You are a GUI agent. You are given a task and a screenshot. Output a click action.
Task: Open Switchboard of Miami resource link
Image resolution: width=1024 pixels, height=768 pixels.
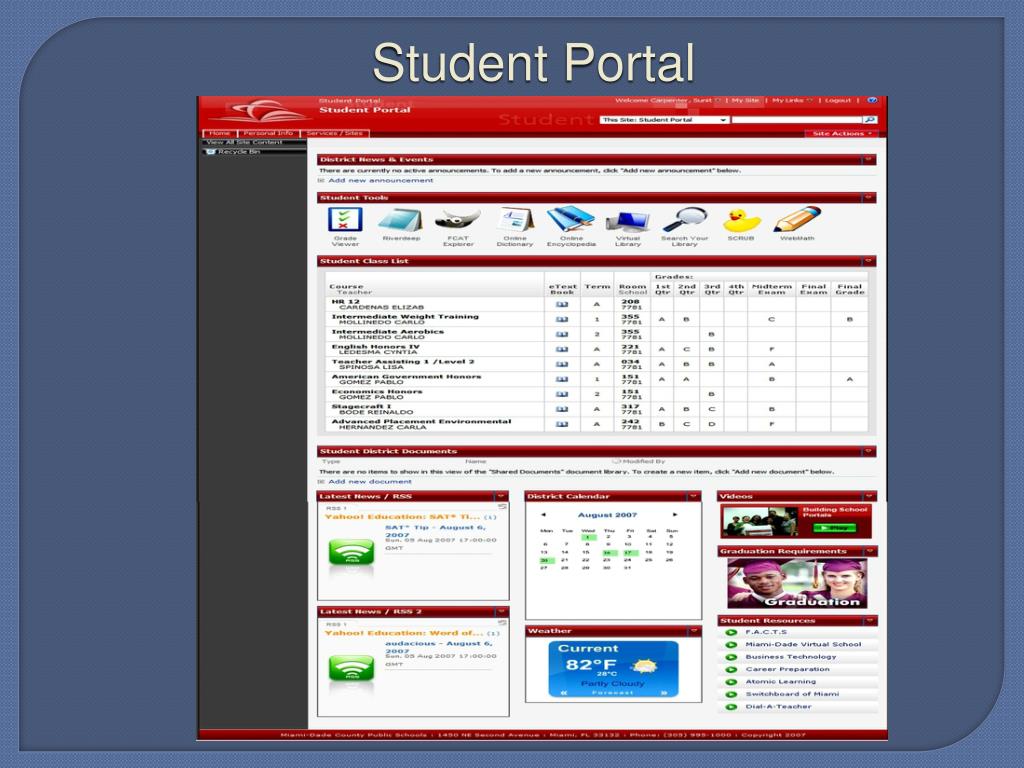(792, 694)
